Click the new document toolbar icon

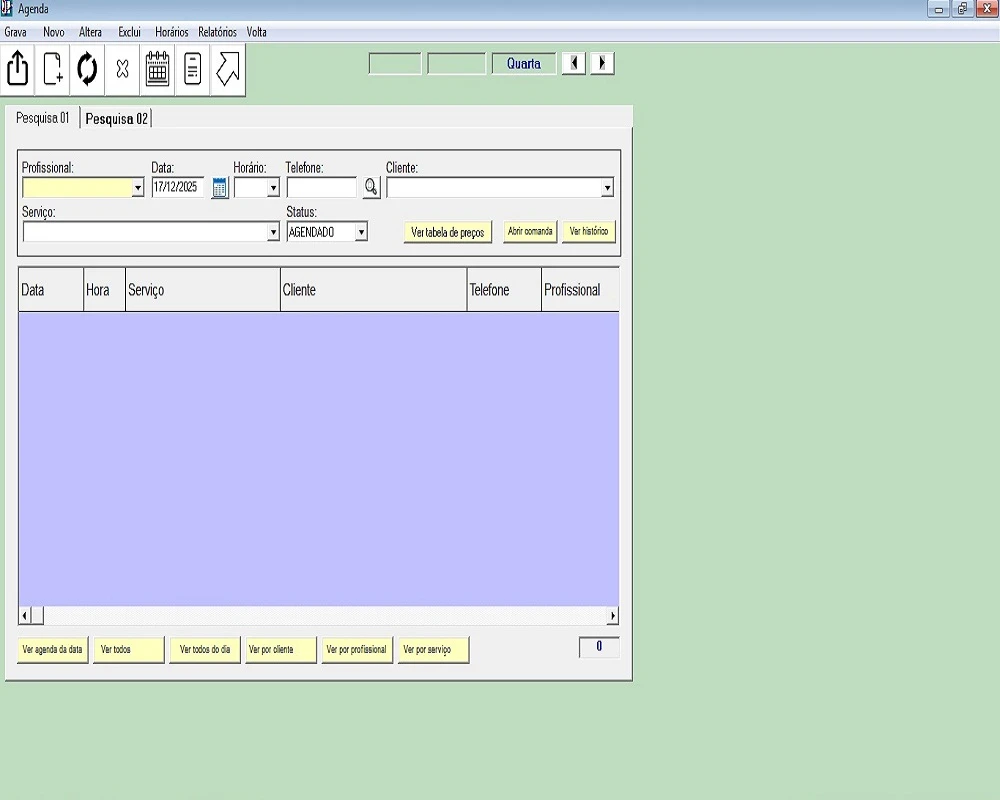coord(53,70)
